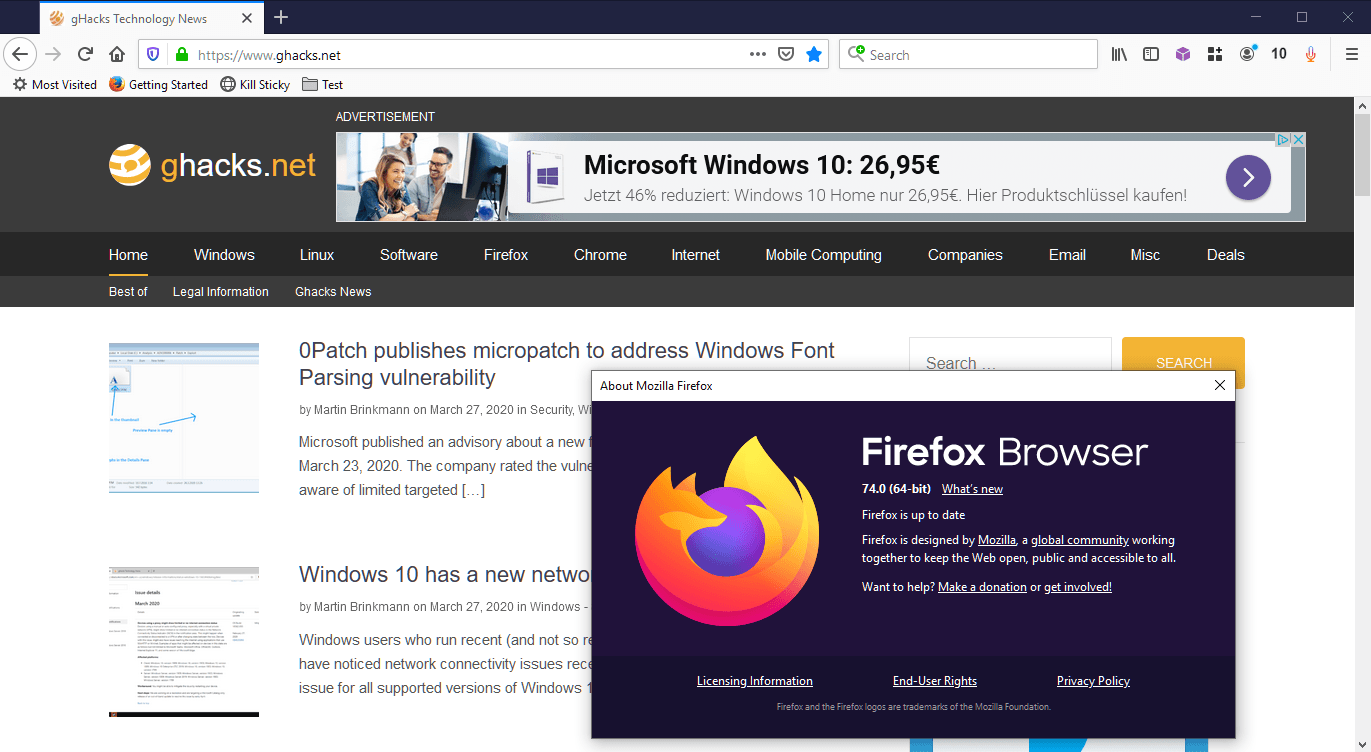Open the Ghacks News submenu link
The image size is (1371, 752).
click(333, 292)
